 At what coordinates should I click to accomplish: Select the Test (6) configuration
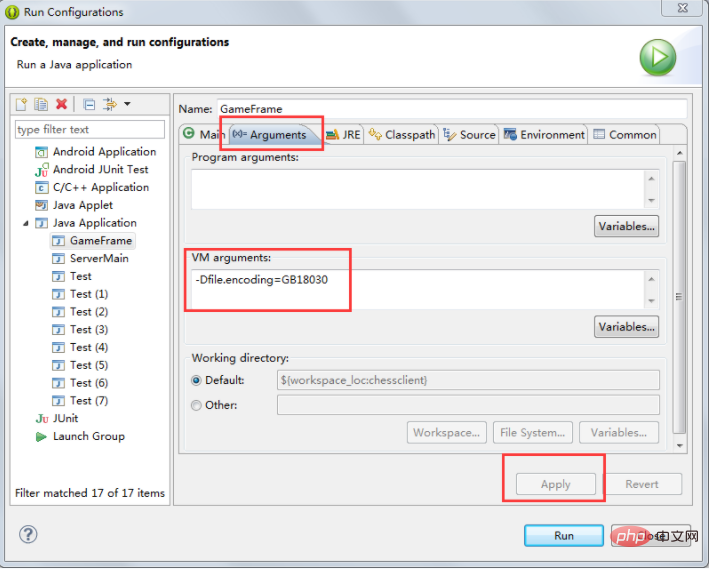[80, 384]
